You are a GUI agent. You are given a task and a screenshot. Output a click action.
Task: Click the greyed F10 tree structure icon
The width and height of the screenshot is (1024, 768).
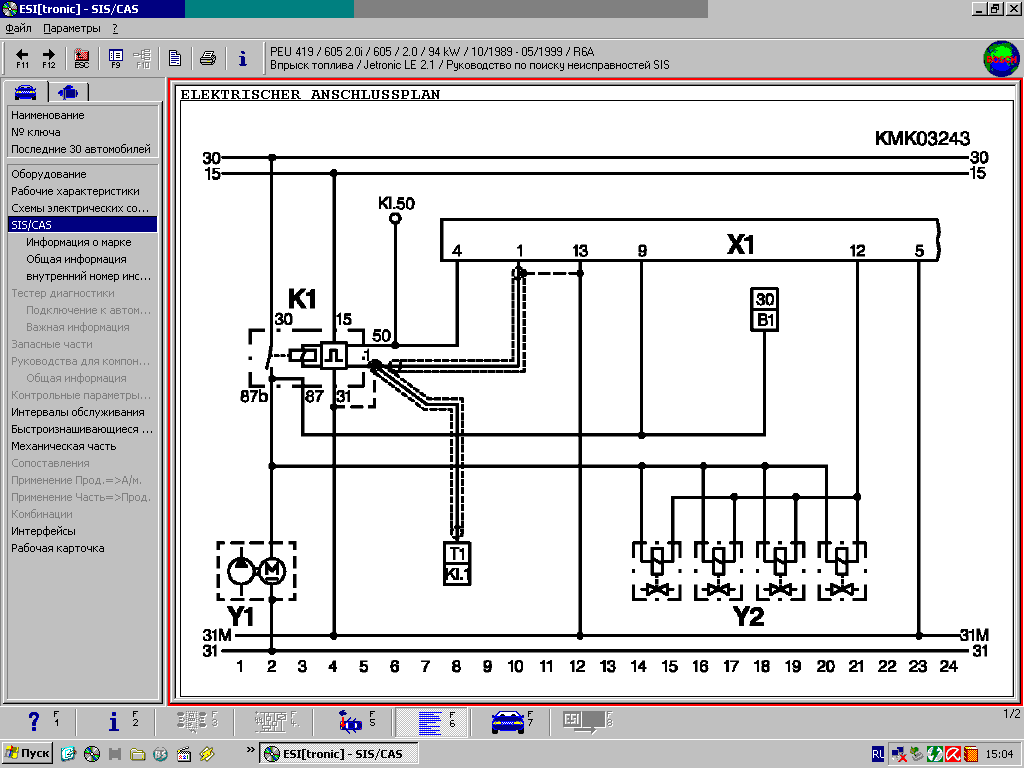coord(142,57)
